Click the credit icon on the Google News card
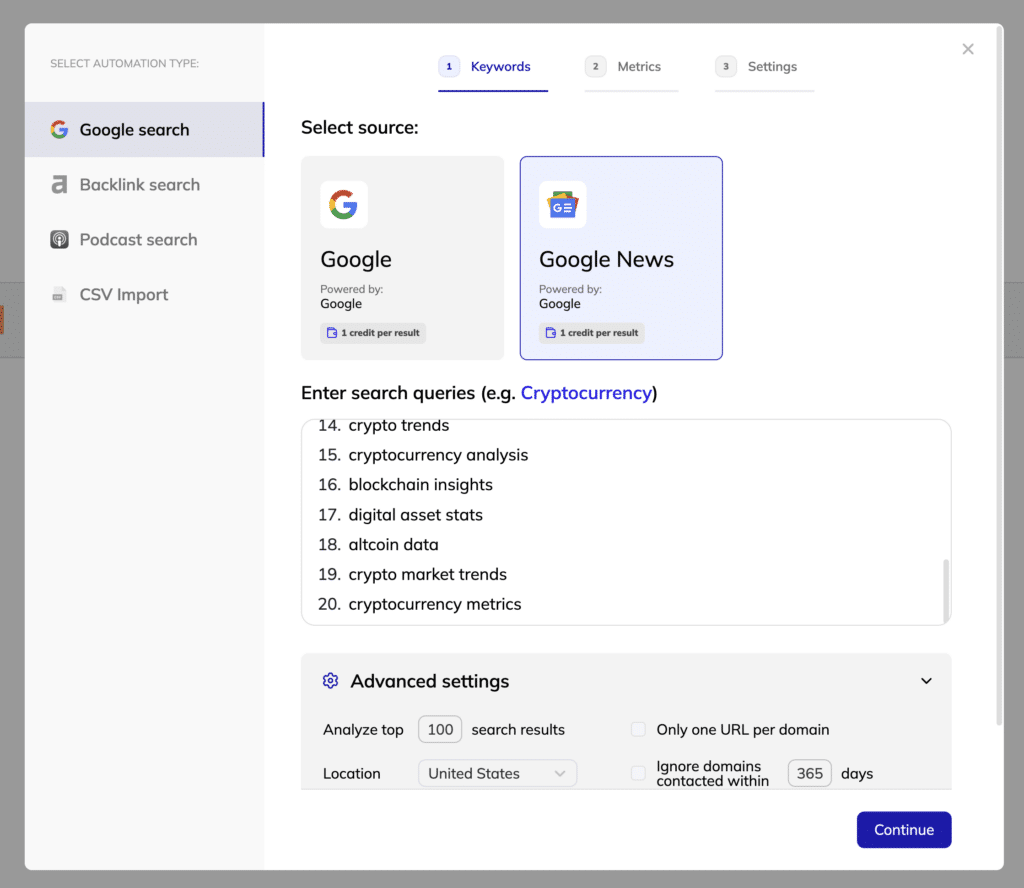 (551, 333)
